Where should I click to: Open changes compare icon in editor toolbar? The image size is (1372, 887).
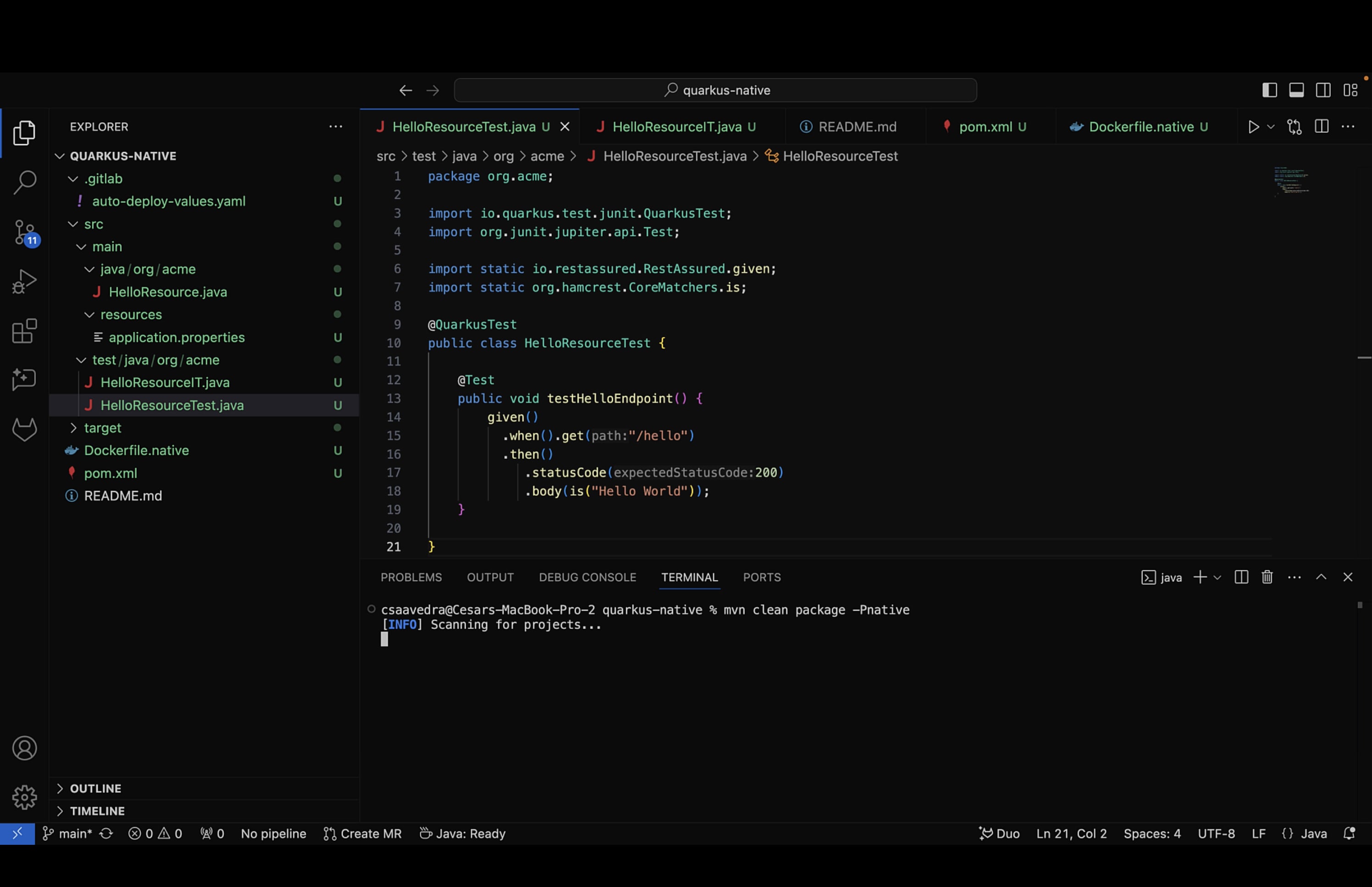click(x=1294, y=127)
